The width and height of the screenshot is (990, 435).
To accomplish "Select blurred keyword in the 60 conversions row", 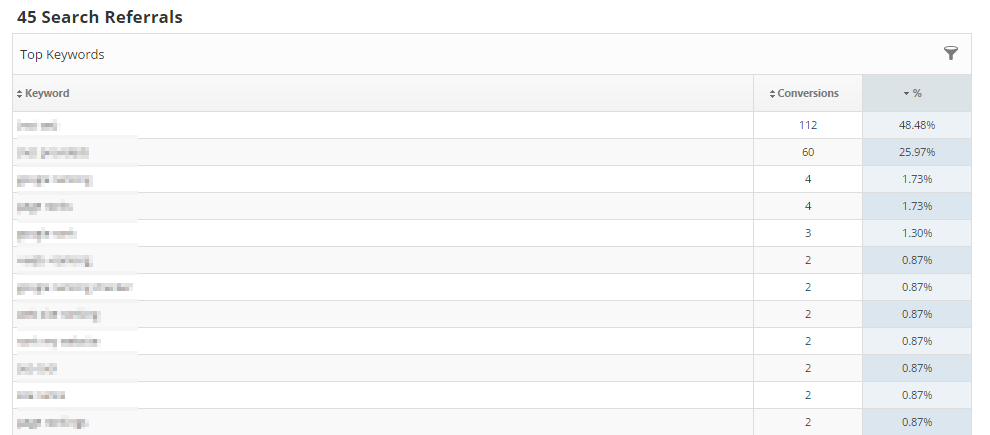I will click(x=53, y=152).
